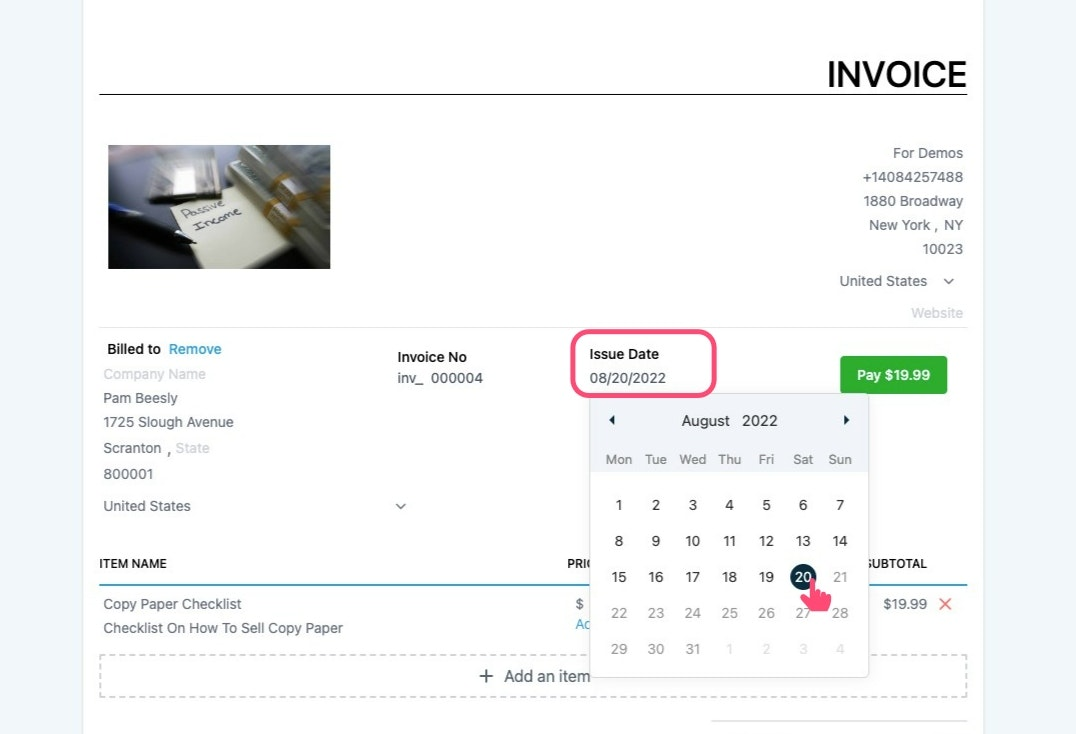Click the INVOICE title heading
Screen dimensions: 1076x734
click(x=896, y=74)
